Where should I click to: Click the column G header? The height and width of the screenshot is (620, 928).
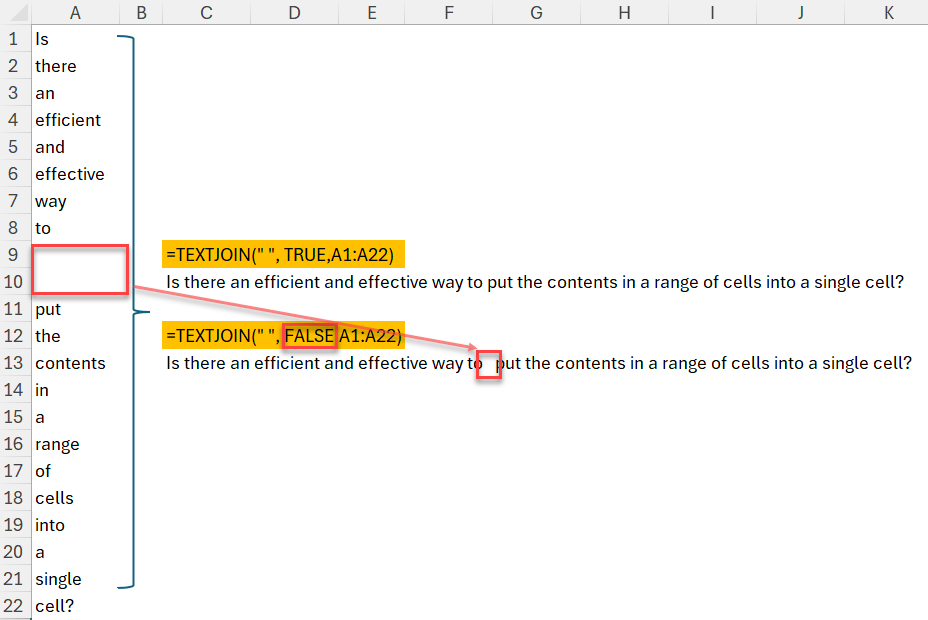pyautogui.click(x=536, y=12)
